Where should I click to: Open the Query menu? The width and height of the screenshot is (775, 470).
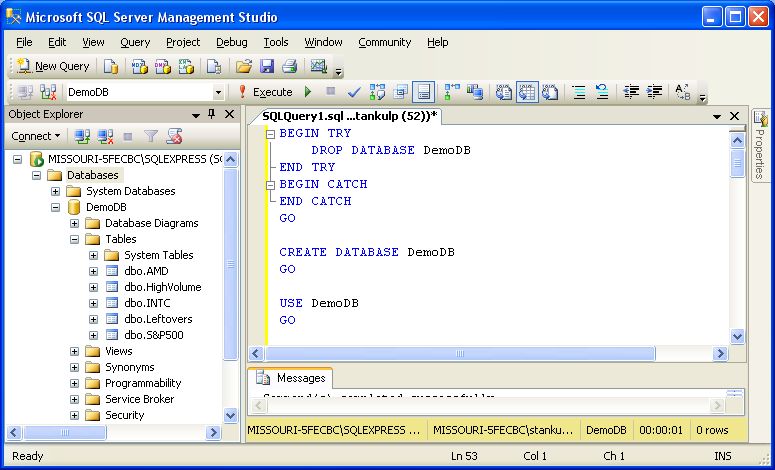[x=135, y=42]
